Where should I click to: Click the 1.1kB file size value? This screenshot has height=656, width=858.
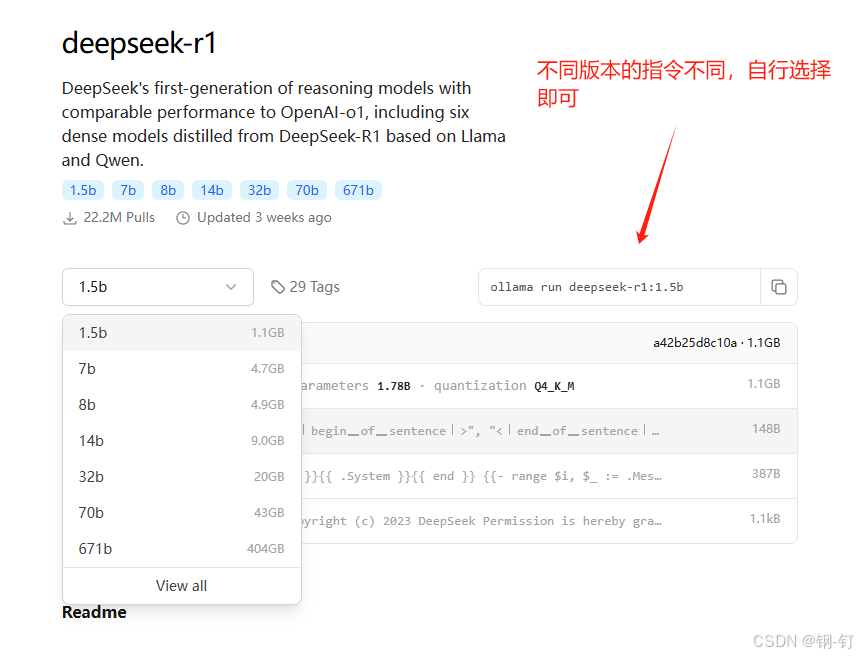[x=765, y=519]
